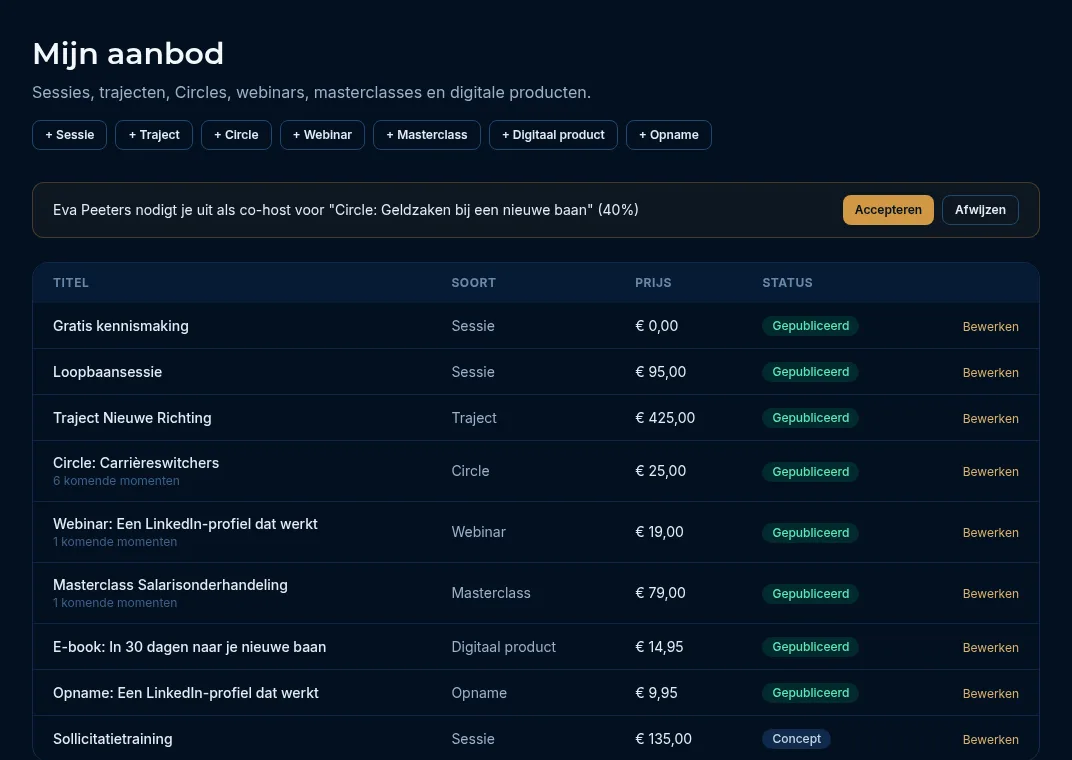
Task: Edit the Webinar LinkedIn-profiel row
Action: (x=991, y=532)
